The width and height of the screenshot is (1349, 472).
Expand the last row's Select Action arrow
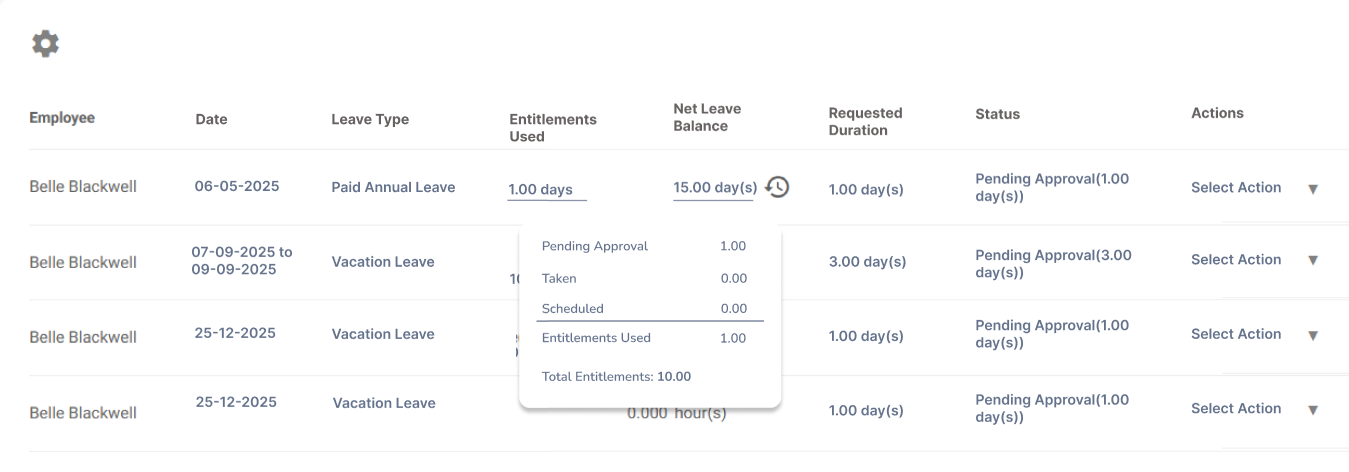1313,410
